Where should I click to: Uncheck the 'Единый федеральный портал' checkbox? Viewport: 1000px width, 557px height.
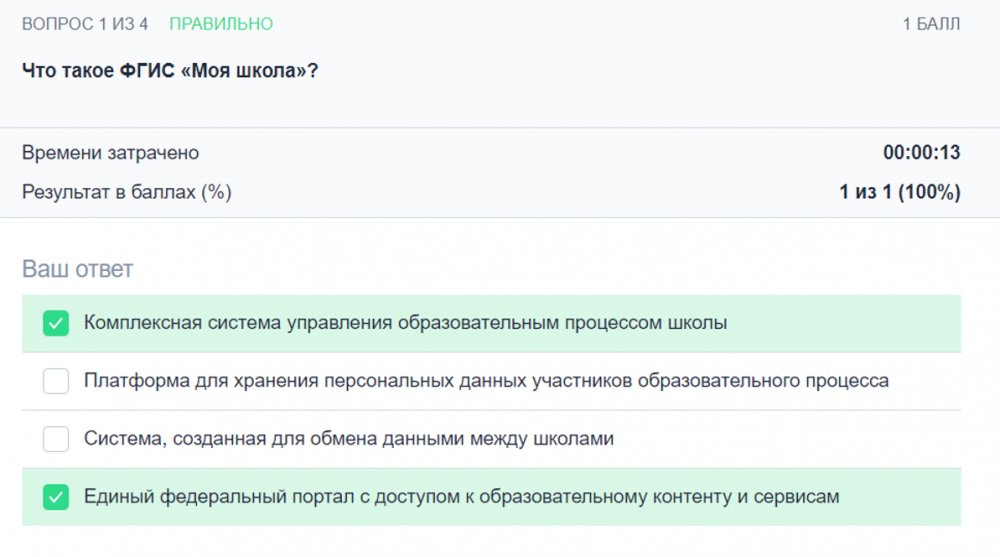(56, 497)
